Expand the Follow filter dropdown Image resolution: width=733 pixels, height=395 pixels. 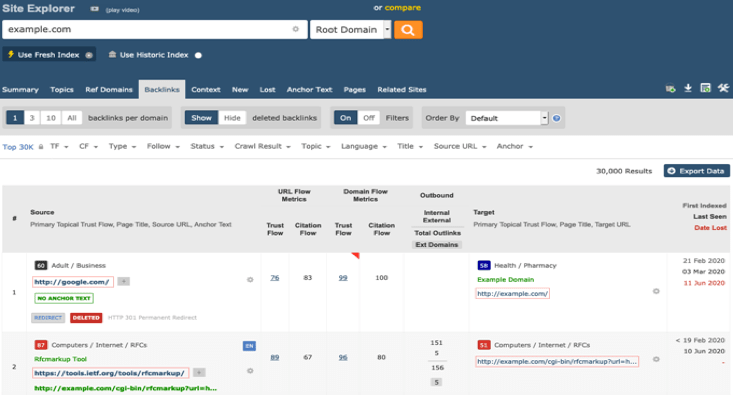[163, 146]
